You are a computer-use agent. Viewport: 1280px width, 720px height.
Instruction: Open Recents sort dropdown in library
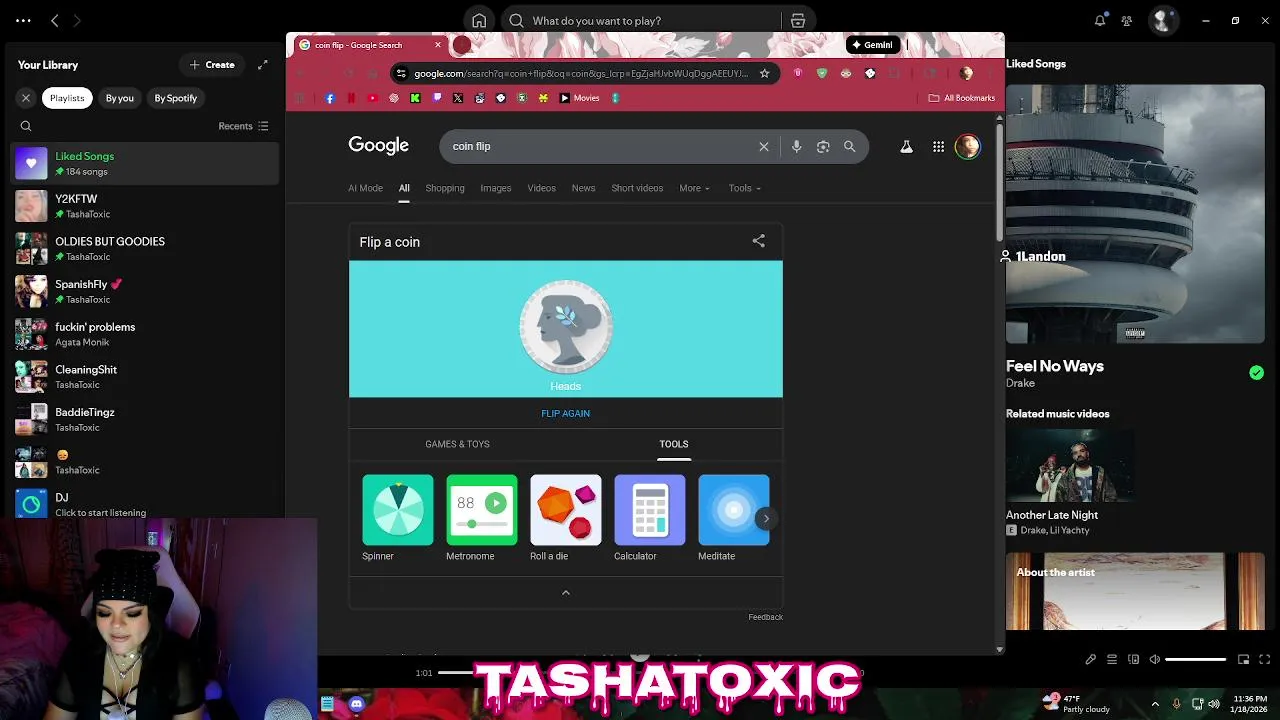243,126
